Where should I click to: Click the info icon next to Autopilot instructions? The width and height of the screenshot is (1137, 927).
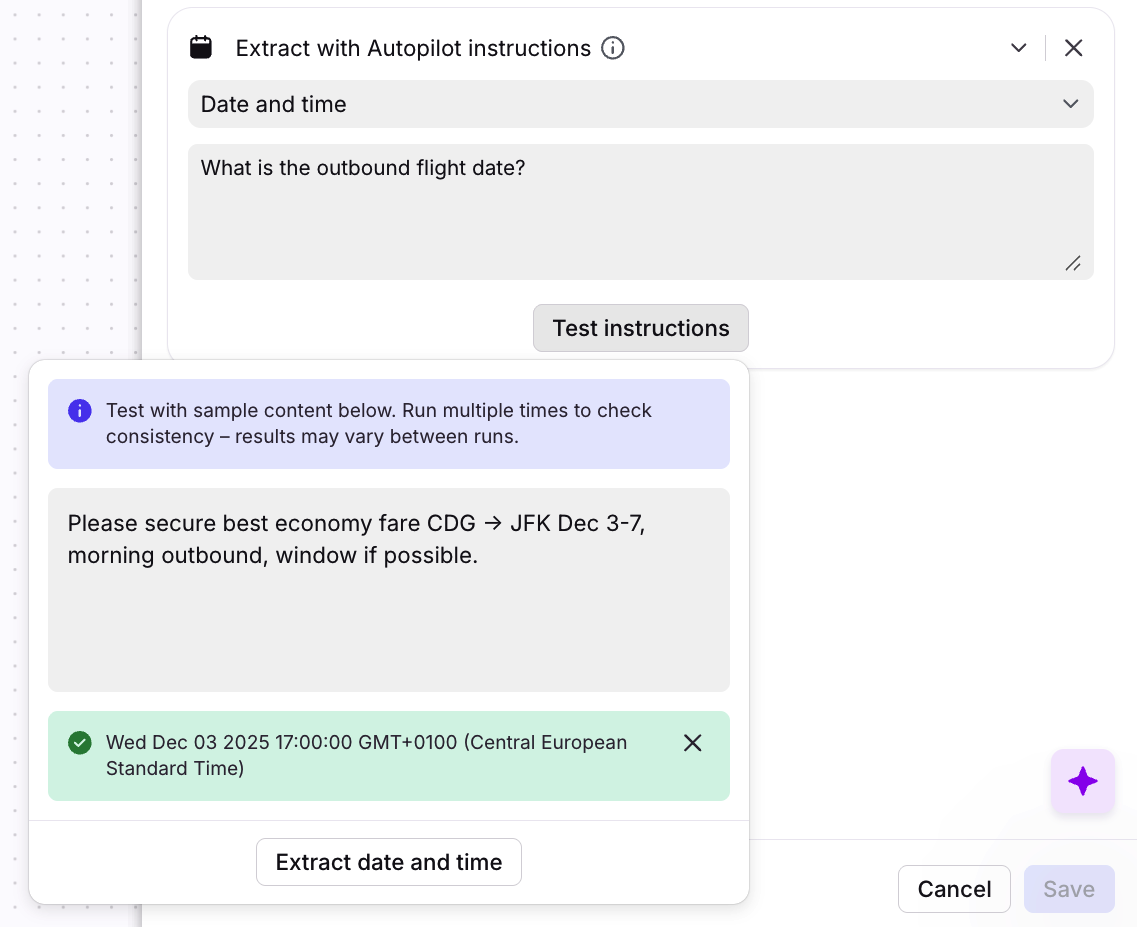(x=613, y=48)
